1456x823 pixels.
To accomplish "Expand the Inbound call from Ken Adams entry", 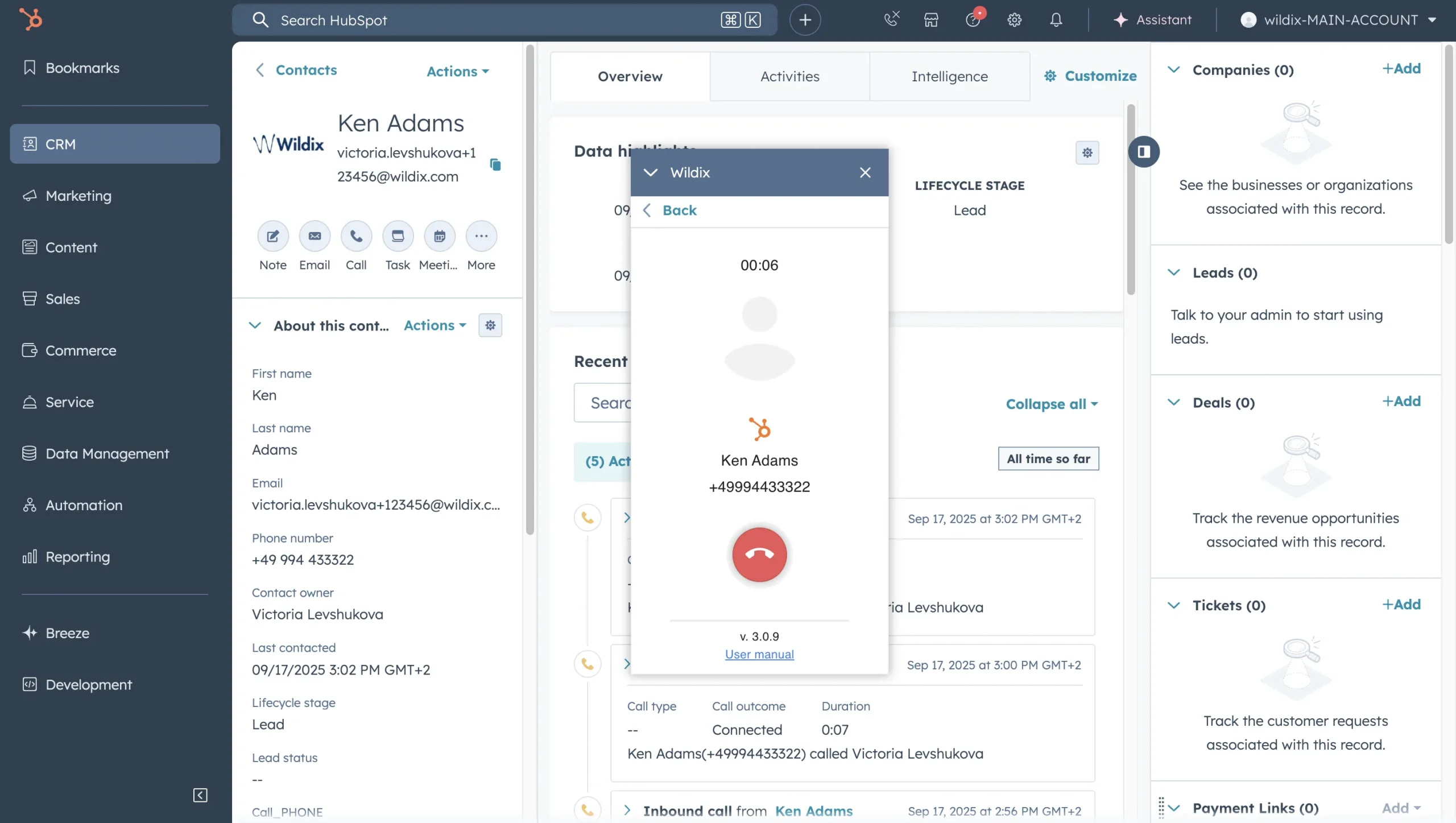I will tap(627, 810).
